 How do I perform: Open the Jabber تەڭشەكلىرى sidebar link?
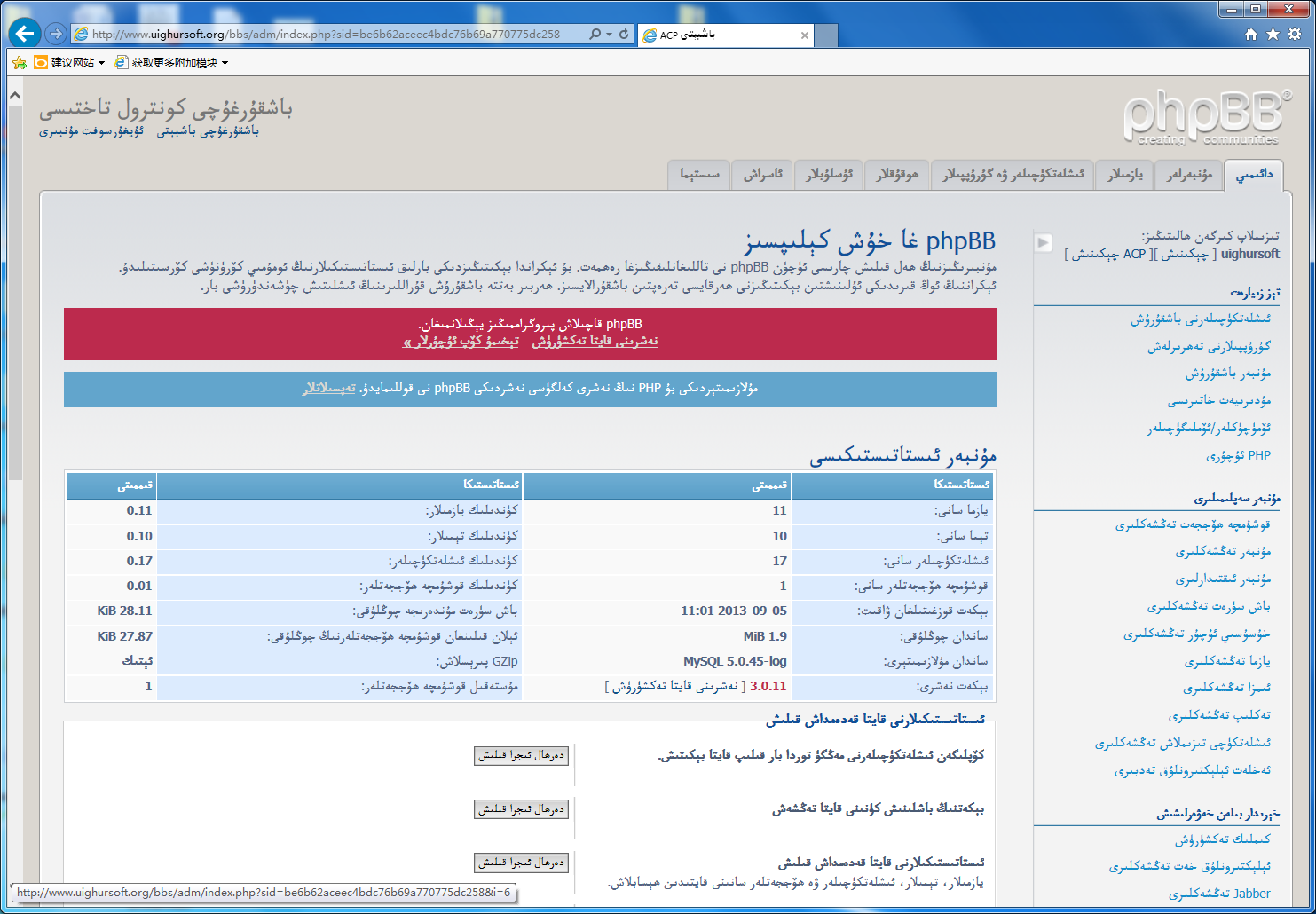coord(1219,894)
